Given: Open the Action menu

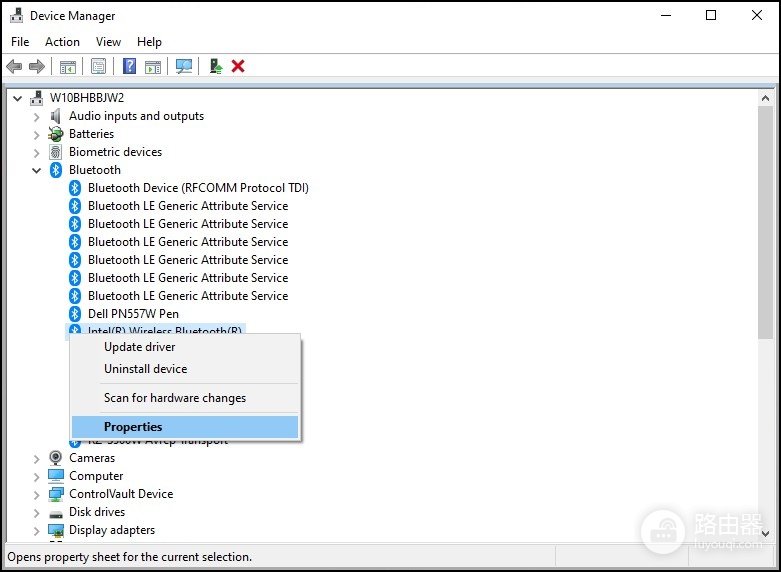Looking at the screenshot, I should (x=62, y=42).
